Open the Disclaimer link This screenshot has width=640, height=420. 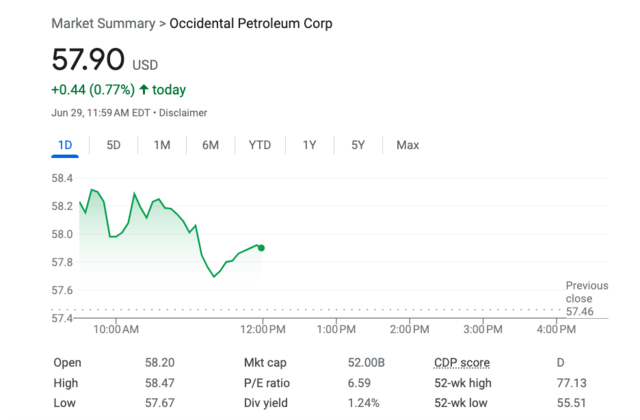(183, 113)
